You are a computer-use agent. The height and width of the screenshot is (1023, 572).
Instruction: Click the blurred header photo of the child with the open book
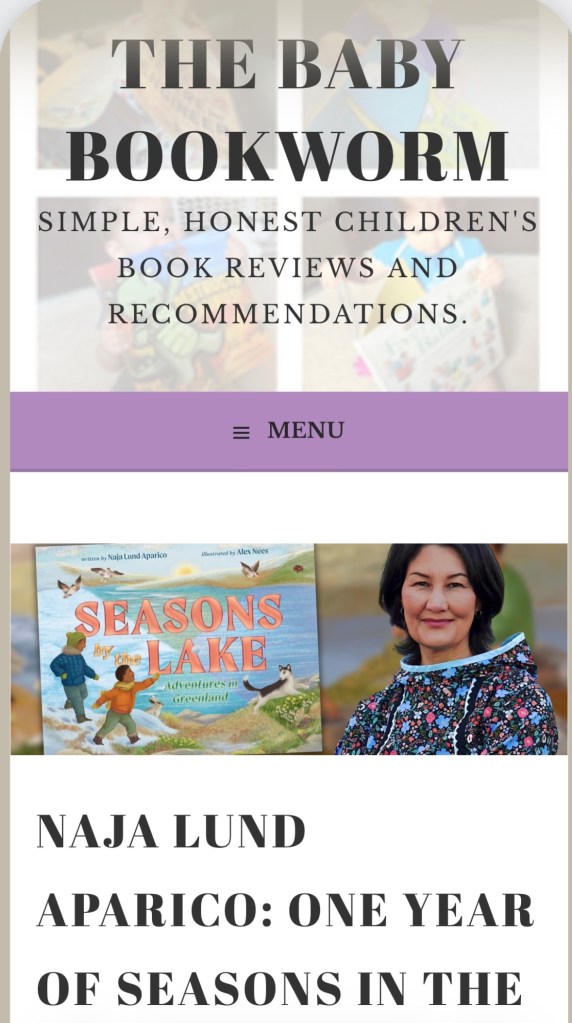(421, 294)
